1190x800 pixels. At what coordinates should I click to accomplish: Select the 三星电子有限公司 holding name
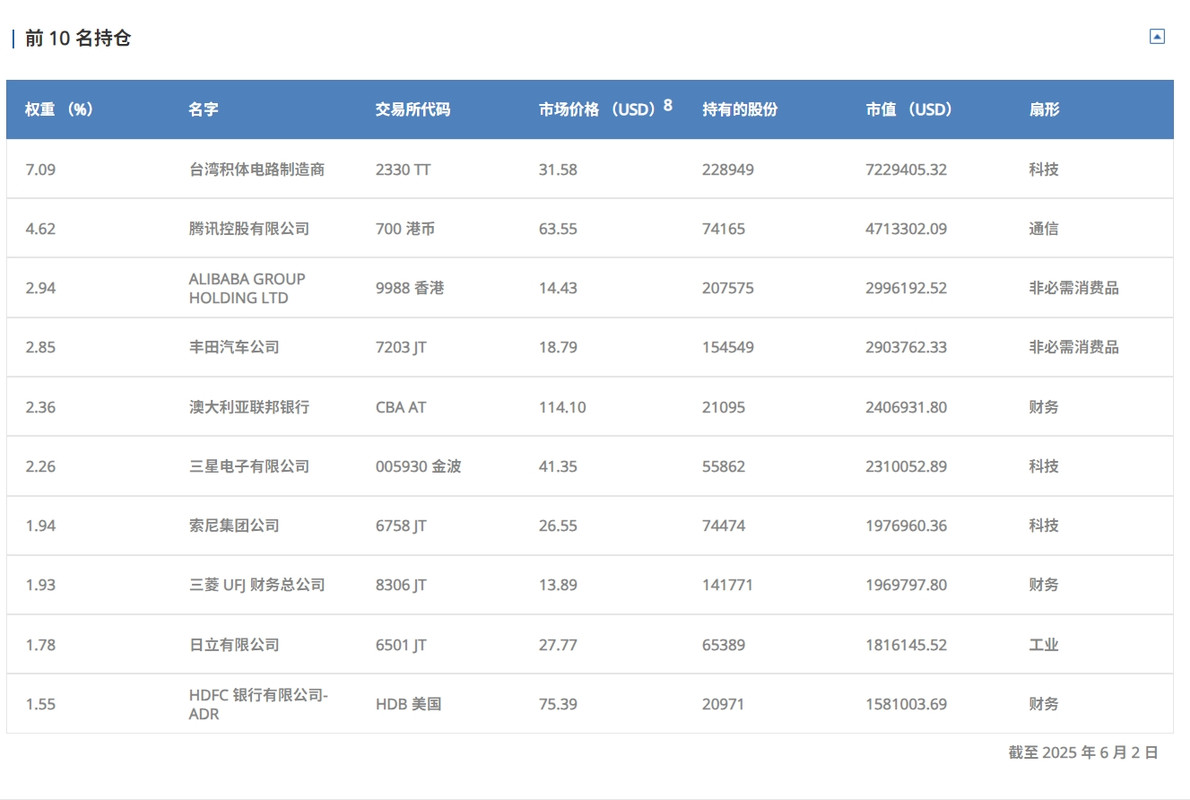(x=249, y=466)
